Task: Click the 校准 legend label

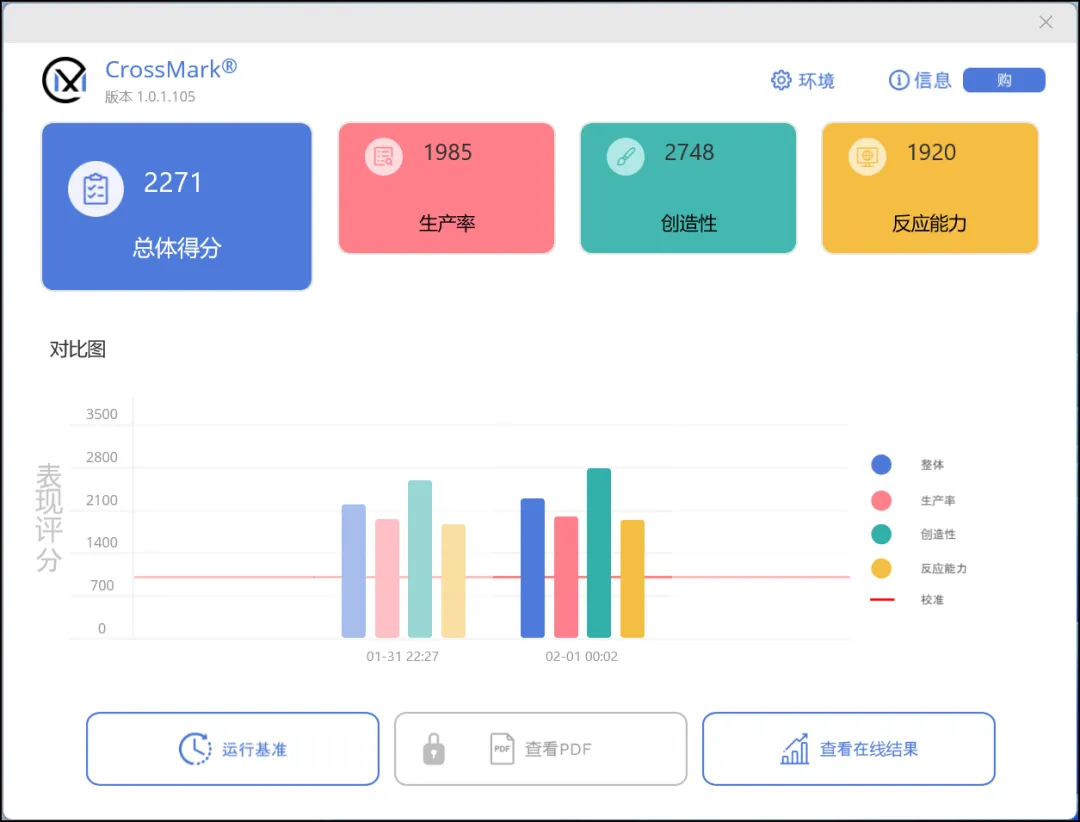Action: [x=932, y=599]
